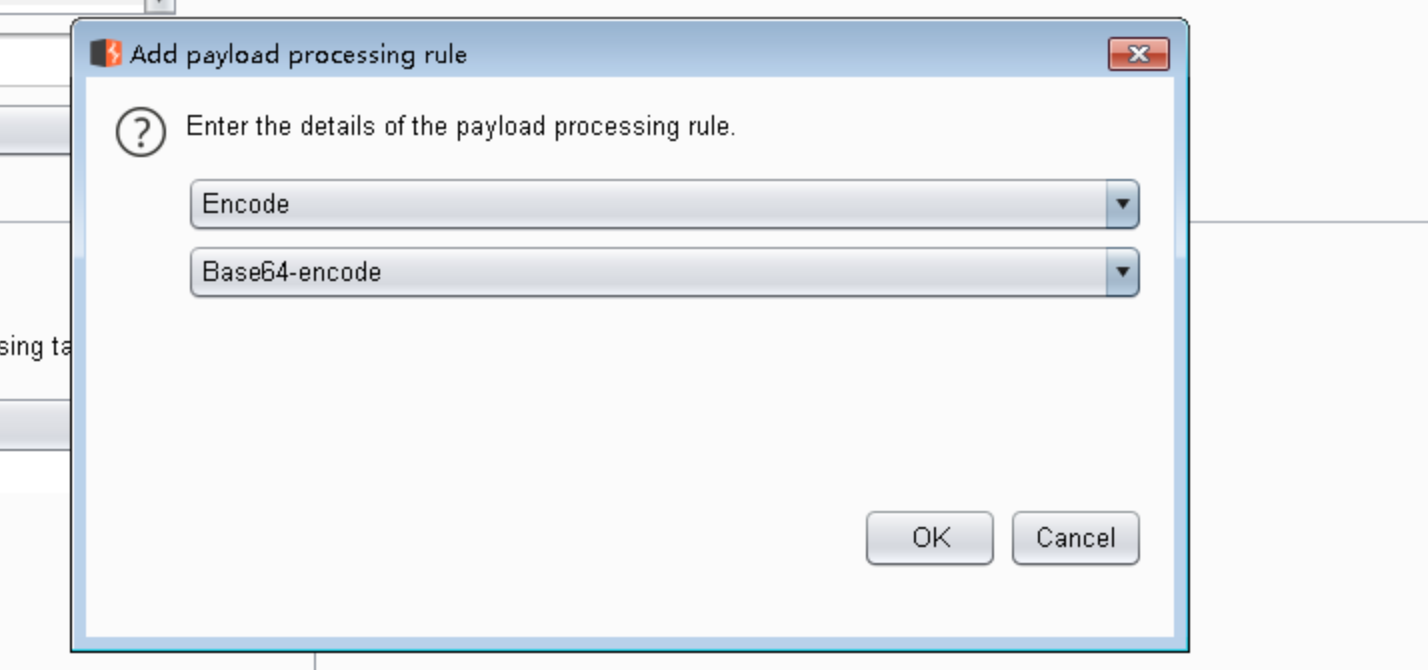Screen dimensions: 1428x670
Task: Click the empty title bar area left of the close button
Action: click(800, 54)
